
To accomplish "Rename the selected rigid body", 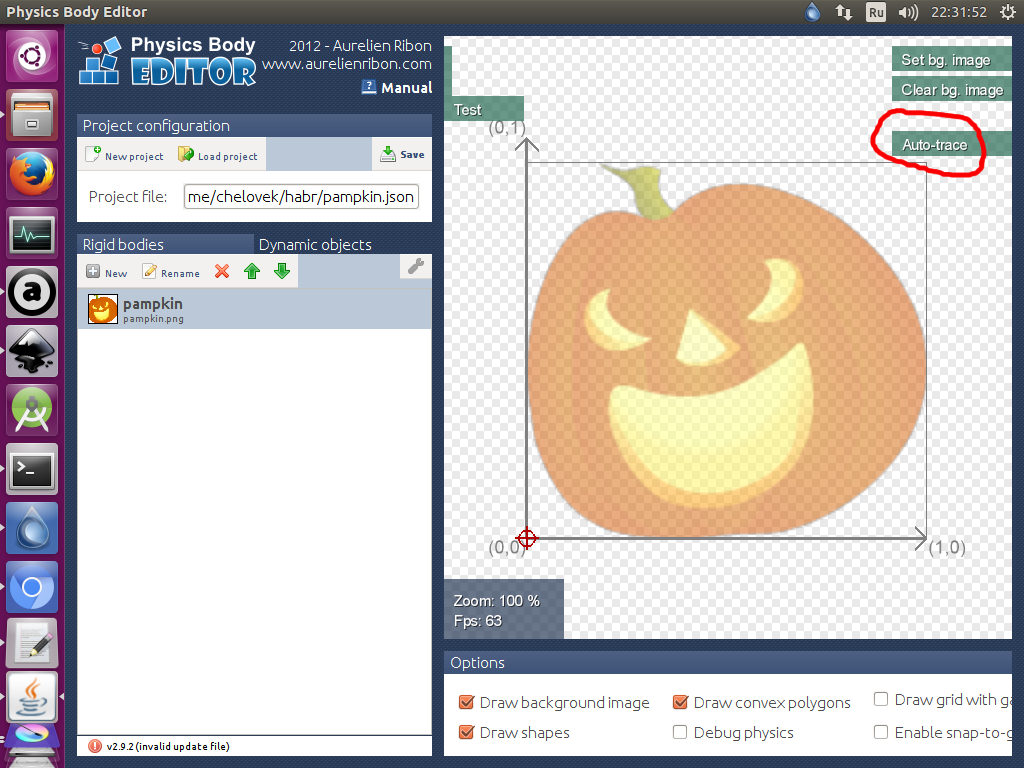I will [171, 272].
